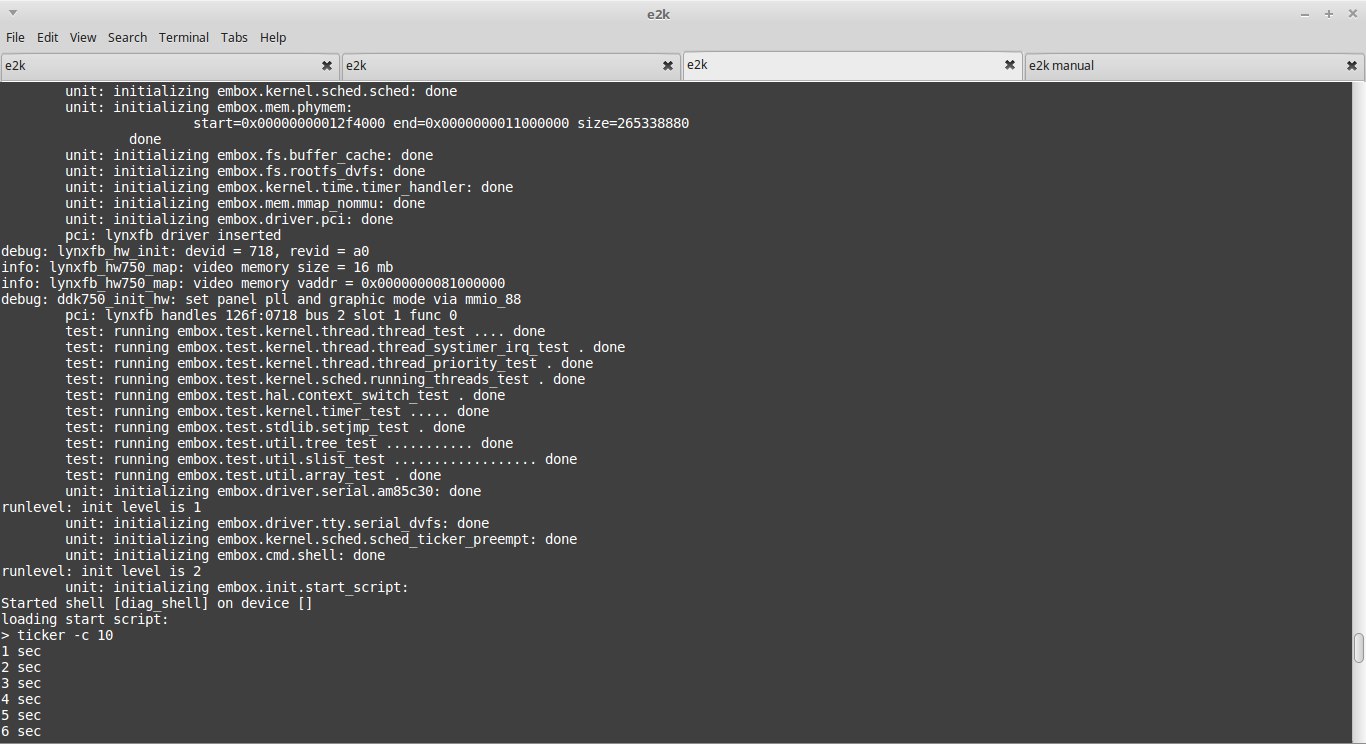Open the Edit menu
The width and height of the screenshot is (1366, 744).
pyautogui.click(x=47, y=37)
